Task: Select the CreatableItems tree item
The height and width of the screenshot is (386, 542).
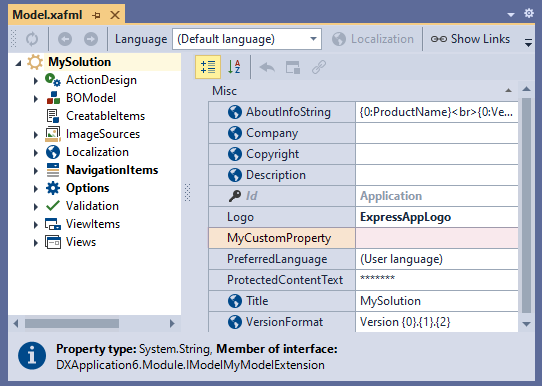Action: (105, 116)
